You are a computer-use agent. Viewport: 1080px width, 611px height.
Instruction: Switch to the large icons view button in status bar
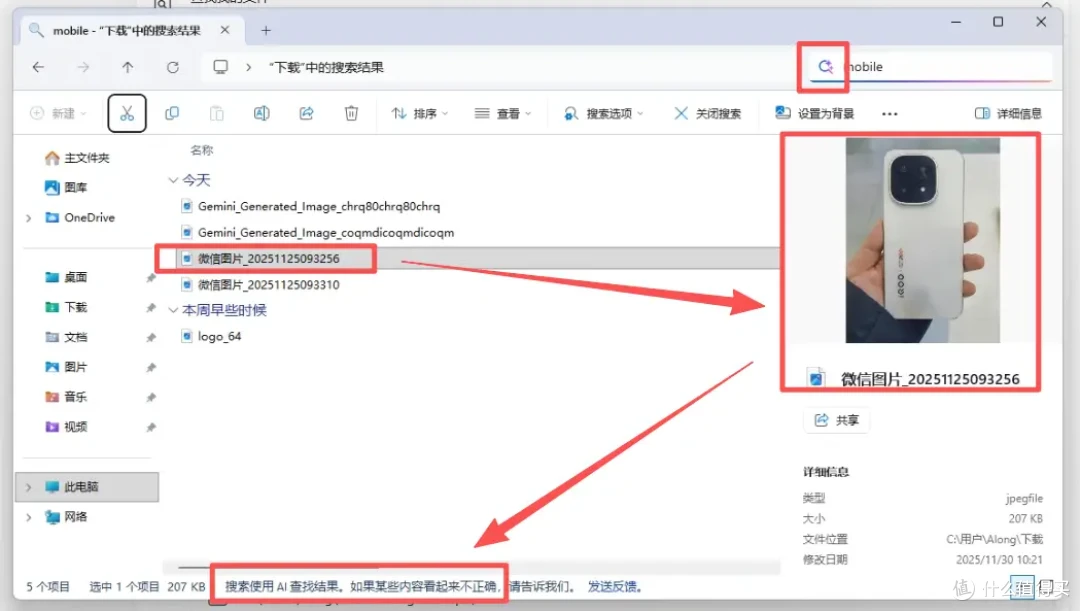coord(1046,587)
